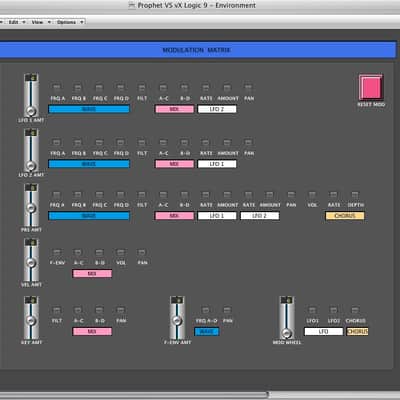Toggle FILT switch in KEY AMT row

tap(57, 310)
